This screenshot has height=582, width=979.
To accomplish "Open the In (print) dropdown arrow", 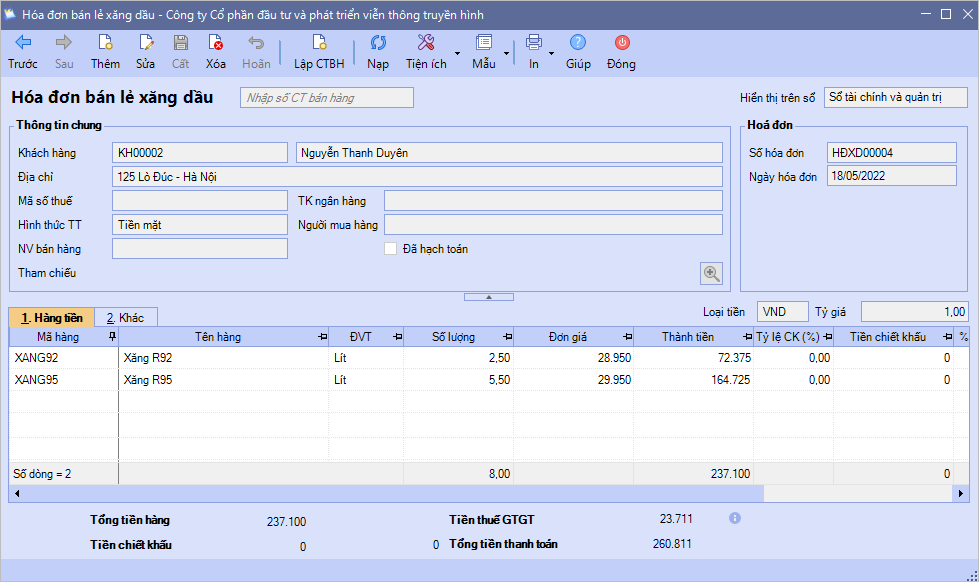I will click(x=551, y=53).
